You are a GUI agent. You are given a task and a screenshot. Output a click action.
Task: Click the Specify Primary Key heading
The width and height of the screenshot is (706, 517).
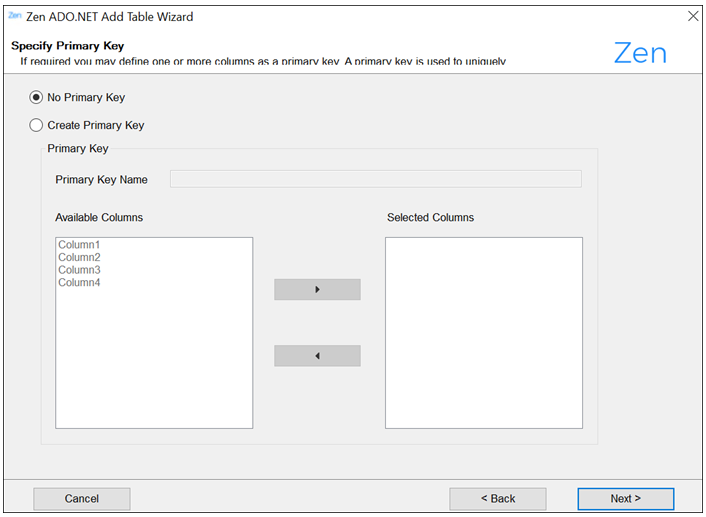(67, 46)
